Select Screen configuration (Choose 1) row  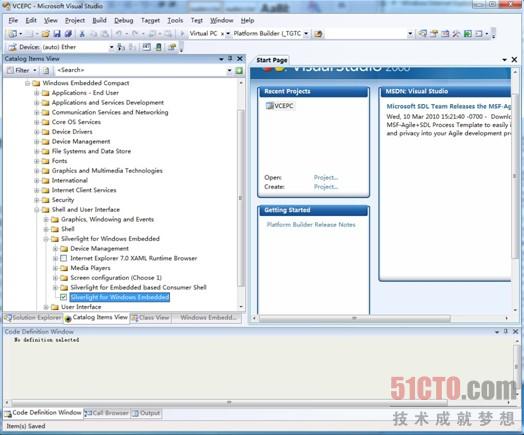point(116,278)
